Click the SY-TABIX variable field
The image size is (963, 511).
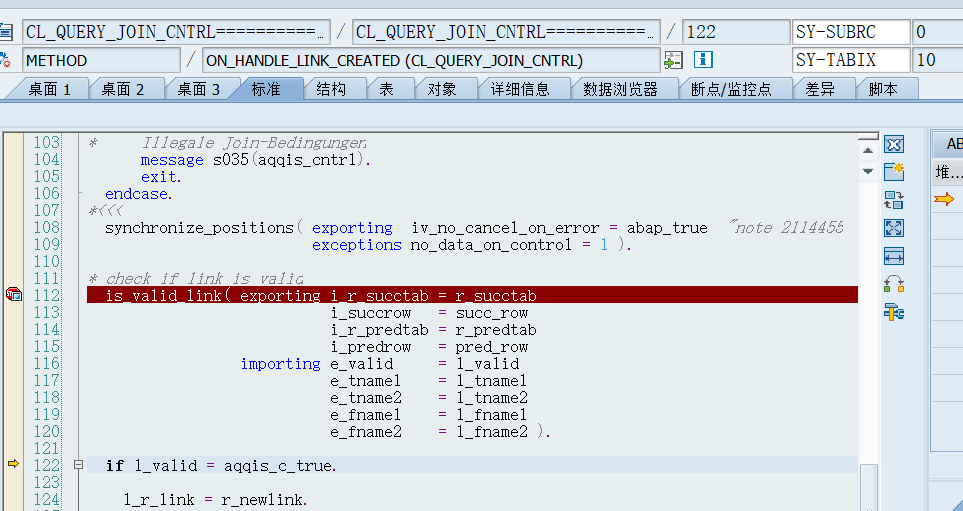point(851,60)
